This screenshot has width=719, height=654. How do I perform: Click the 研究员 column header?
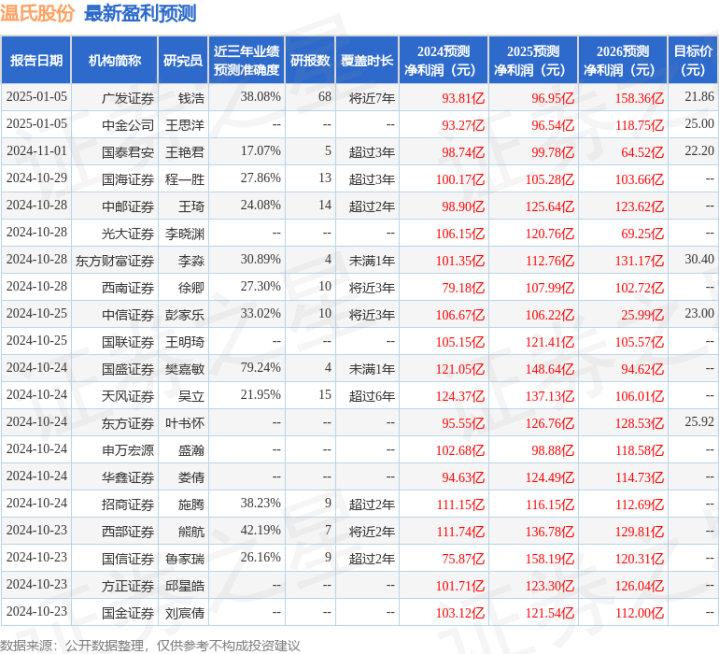coord(183,60)
